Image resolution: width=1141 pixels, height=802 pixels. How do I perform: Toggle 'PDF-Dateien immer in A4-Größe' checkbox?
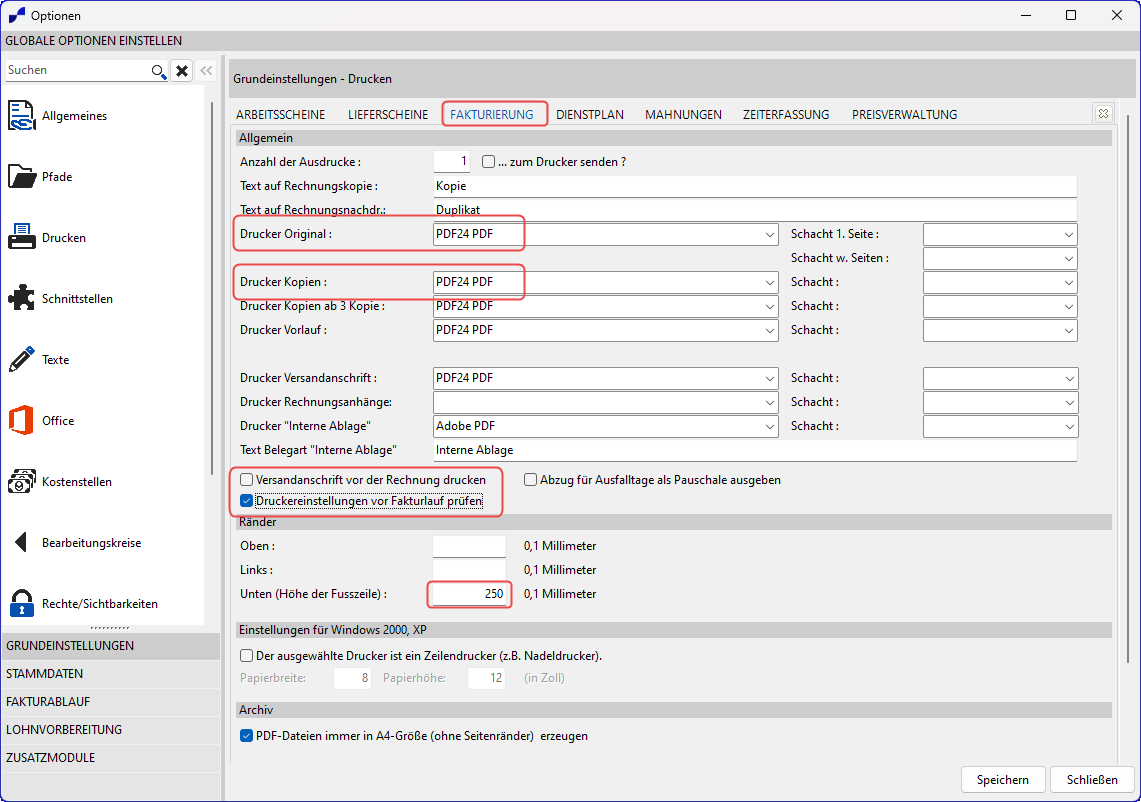click(247, 736)
